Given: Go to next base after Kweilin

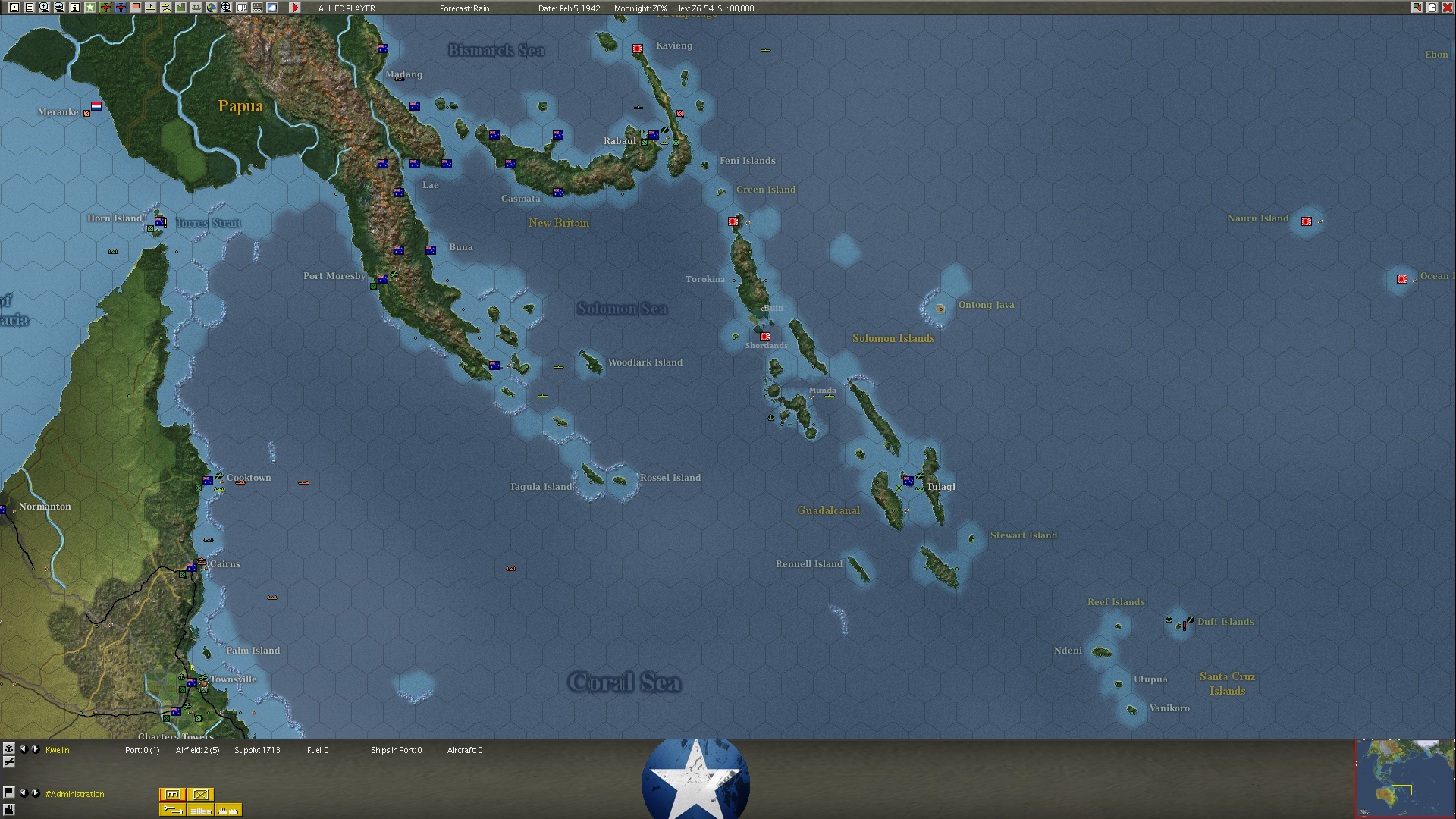Looking at the screenshot, I should pos(35,748).
